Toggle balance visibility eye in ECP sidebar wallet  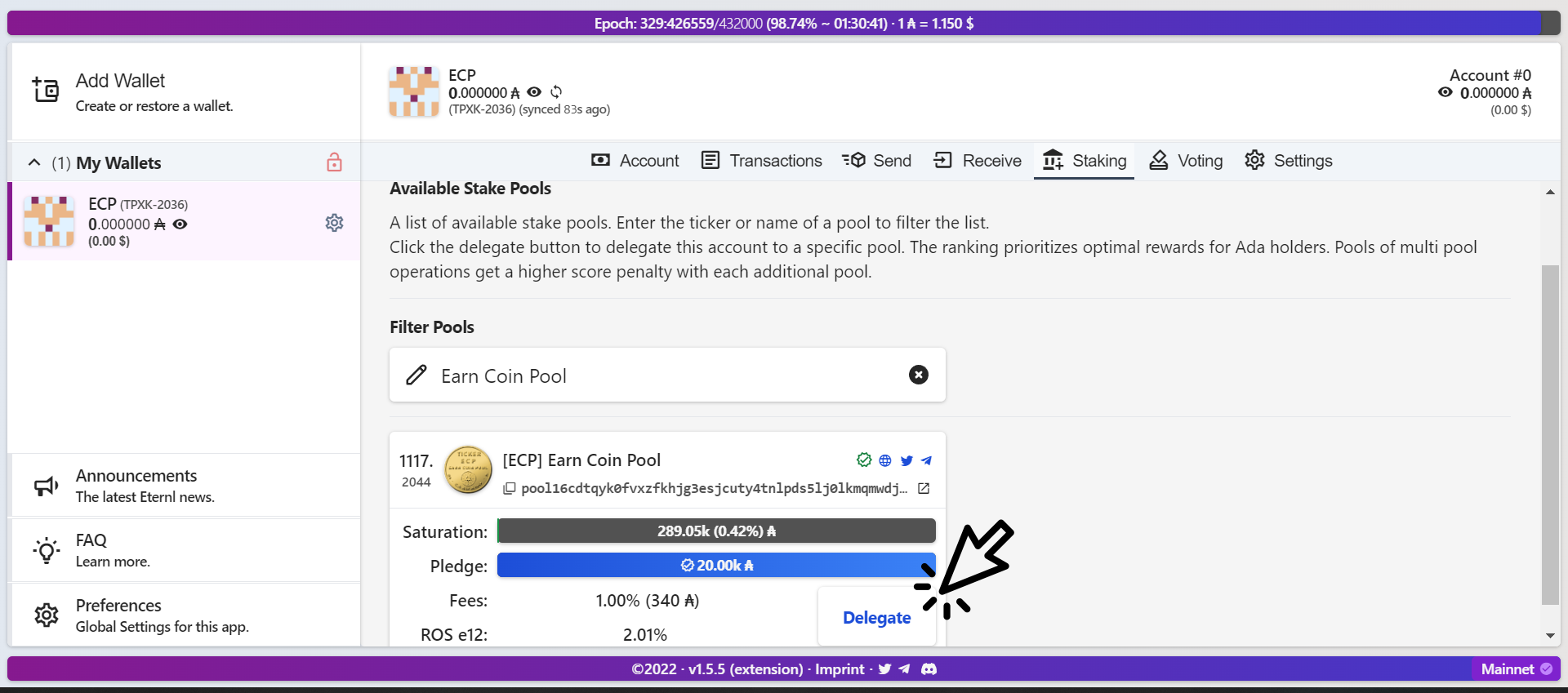click(180, 224)
